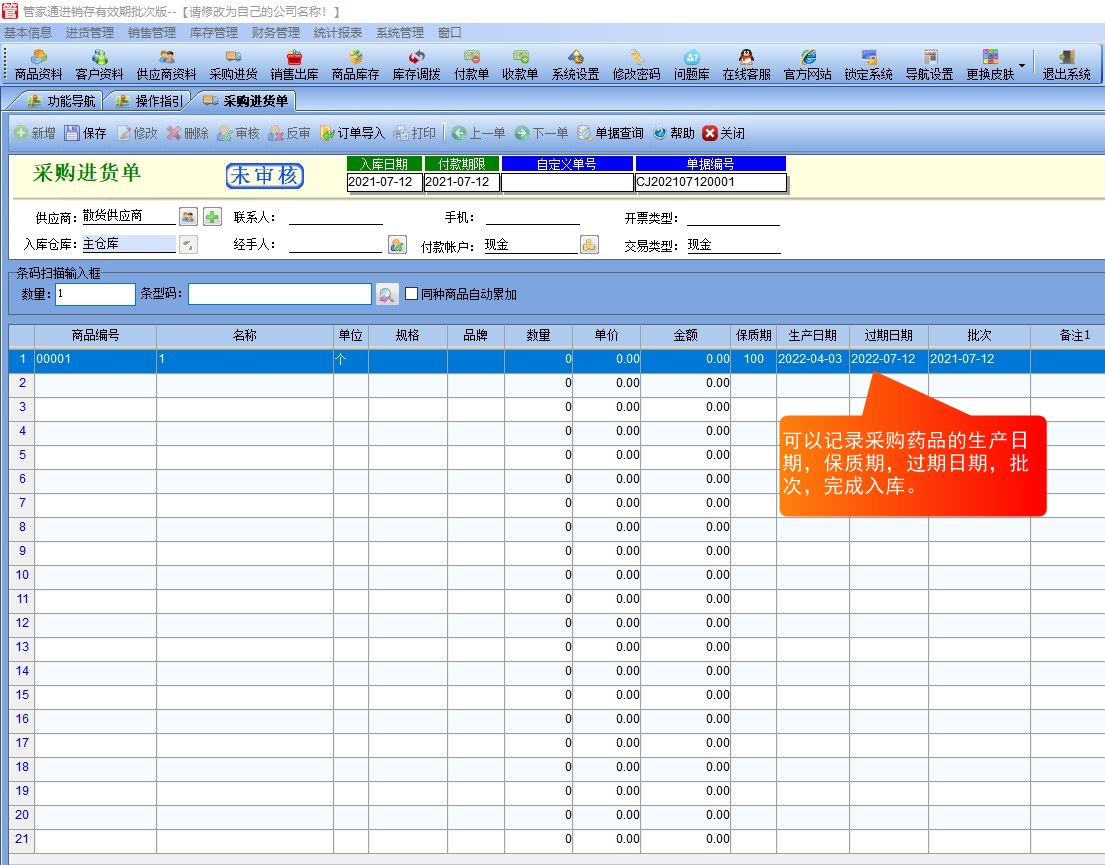
Task: Open 库存调拨 from the toolbar
Action: tap(416, 65)
